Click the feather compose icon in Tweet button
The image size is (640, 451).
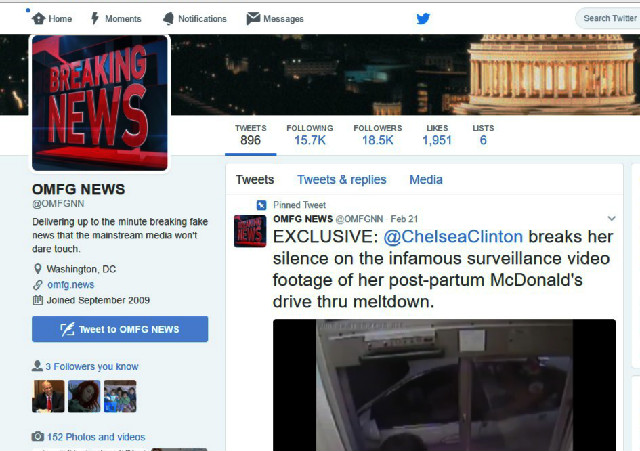[67, 329]
